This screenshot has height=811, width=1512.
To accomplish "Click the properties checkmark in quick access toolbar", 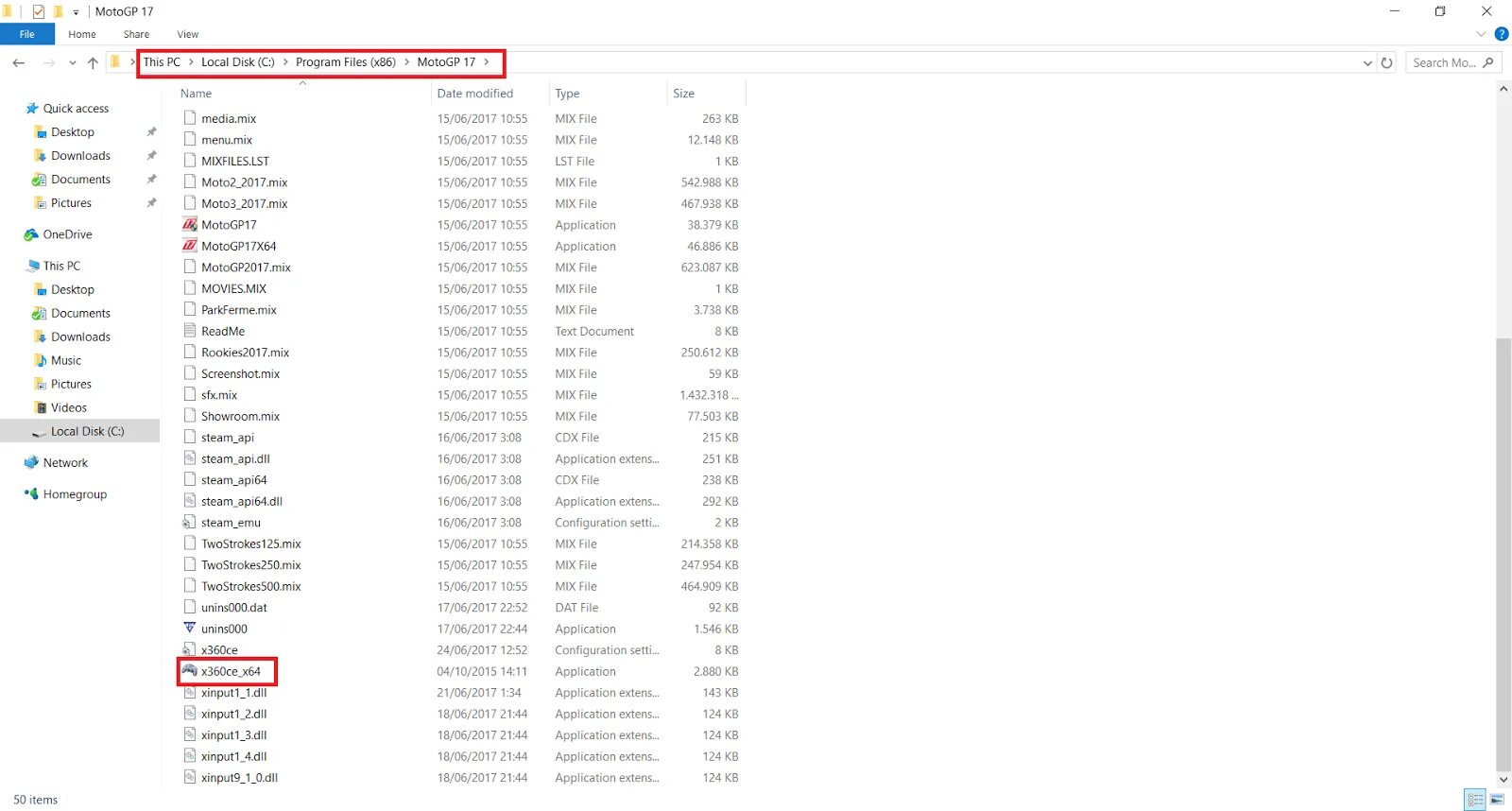I will tap(39, 11).
